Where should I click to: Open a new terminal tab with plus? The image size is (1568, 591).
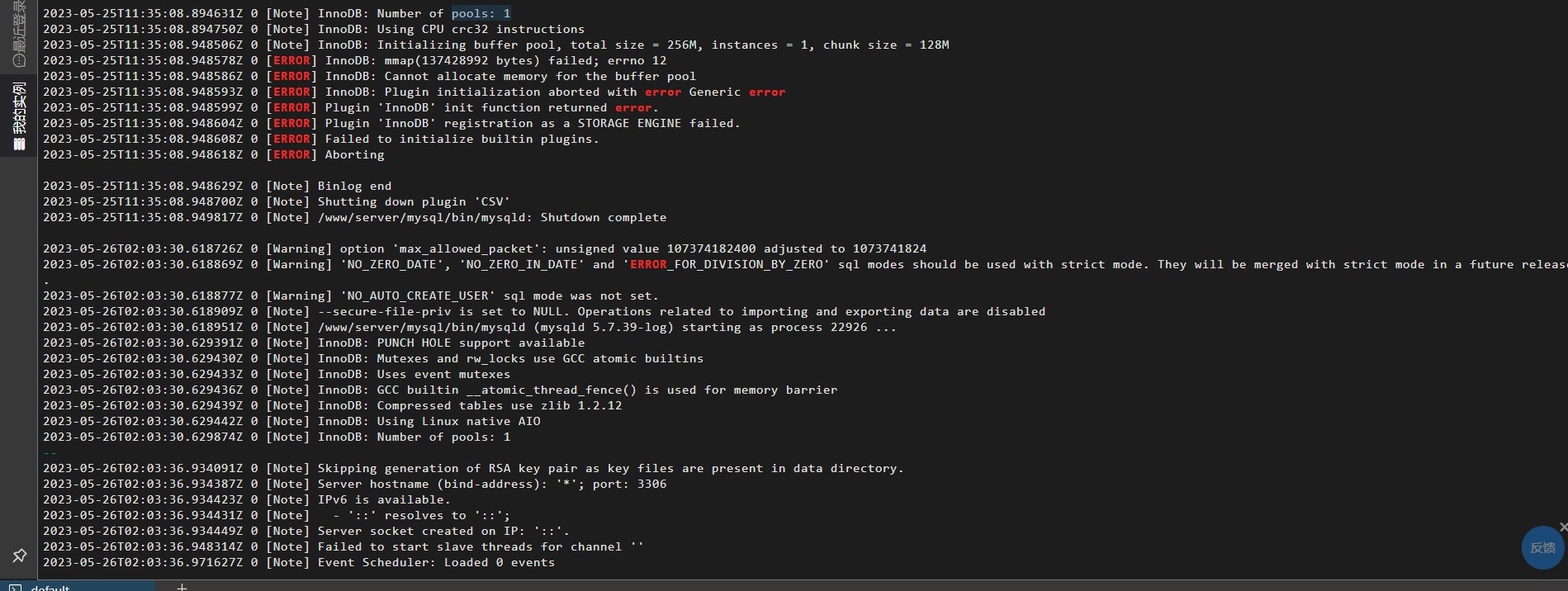point(182,587)
